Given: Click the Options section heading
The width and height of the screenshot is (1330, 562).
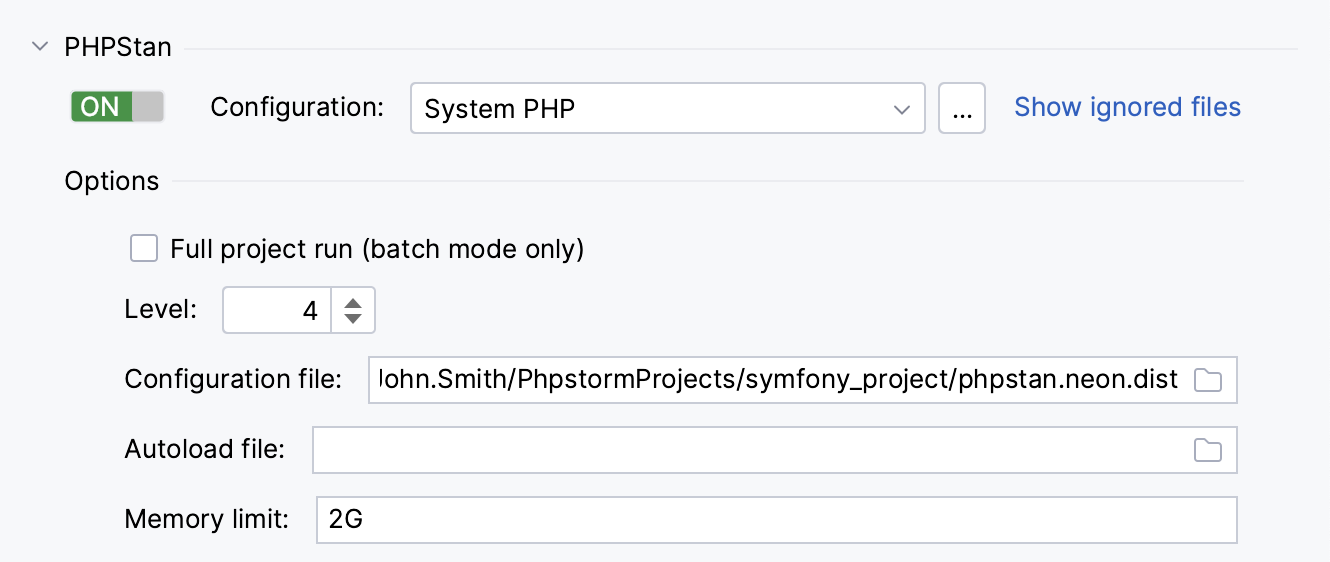Looking at the screenshot, I should pos(112,181).
